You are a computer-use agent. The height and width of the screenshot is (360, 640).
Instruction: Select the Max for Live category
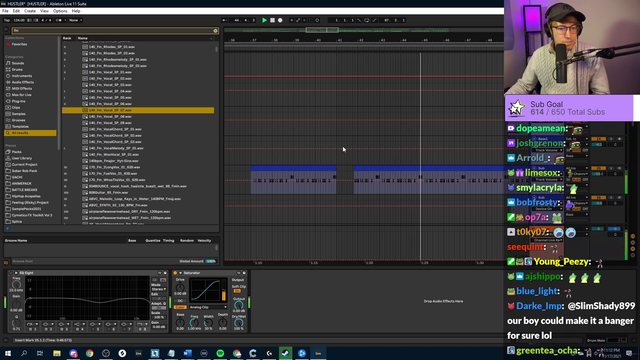(x=21, y=95)
